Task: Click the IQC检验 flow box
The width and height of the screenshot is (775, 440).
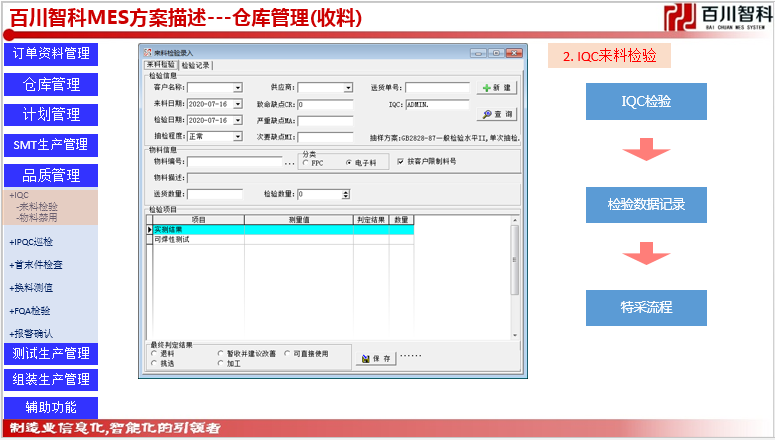Action: [646, 101]
